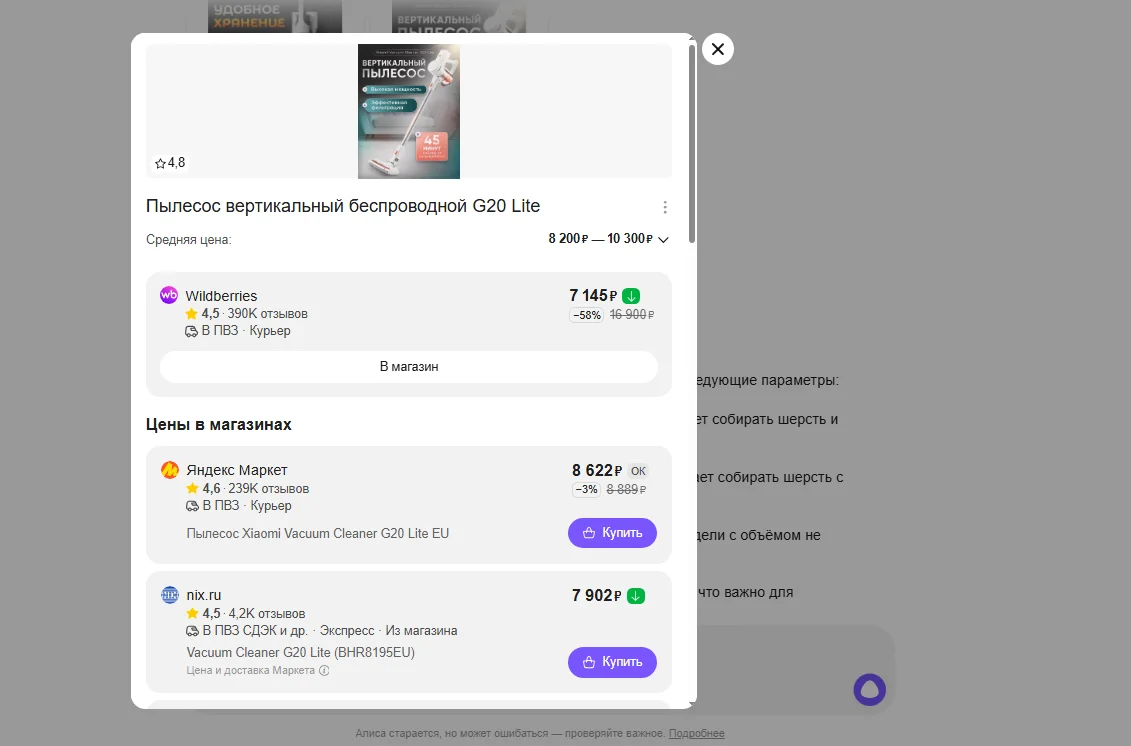
Task: Click the green price-drop arrow beside 7 145 ₽
Action: point(631,295)
